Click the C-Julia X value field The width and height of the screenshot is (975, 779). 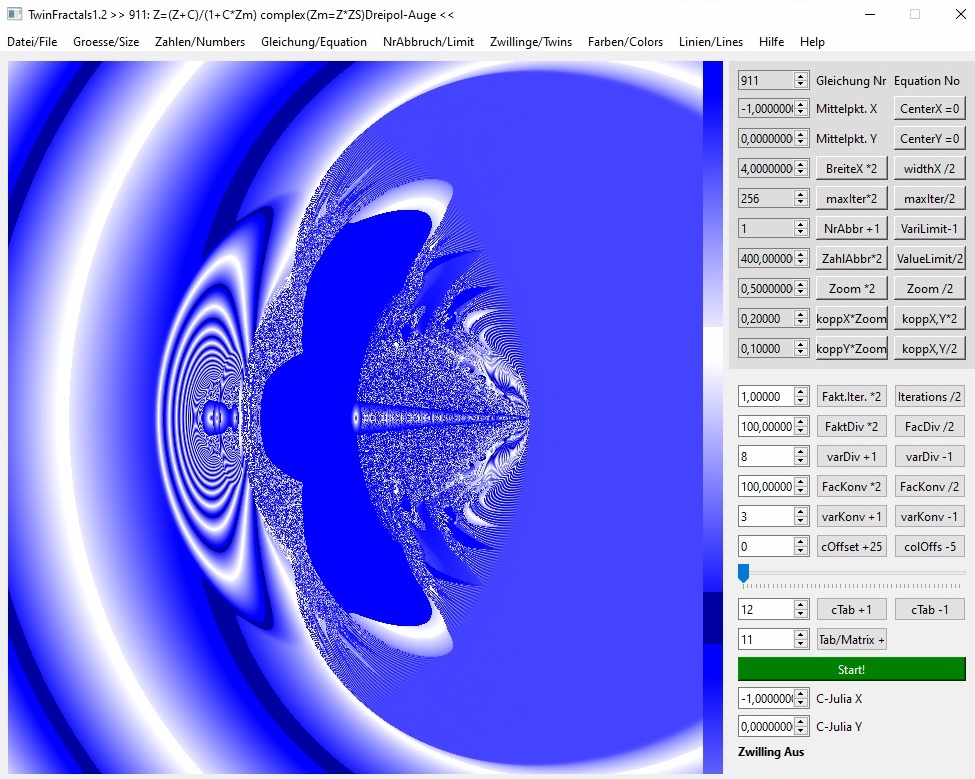tap(773, 698)
